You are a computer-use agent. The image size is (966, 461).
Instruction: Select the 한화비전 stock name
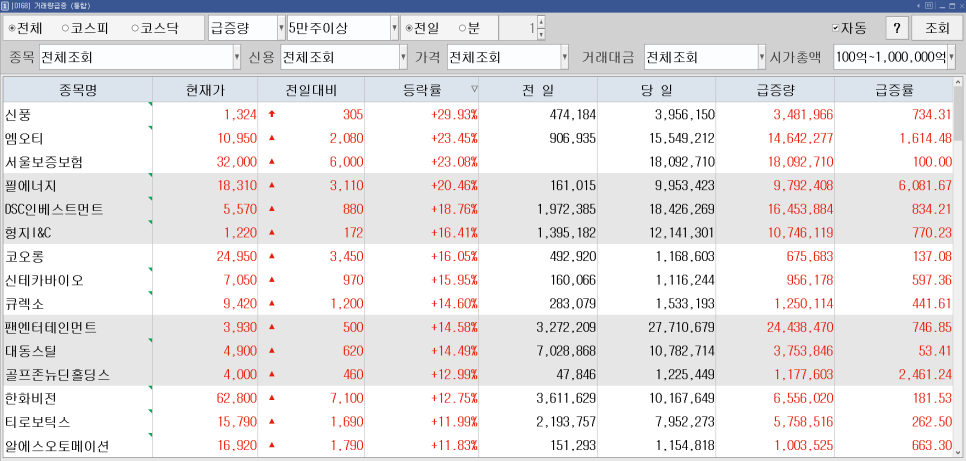31,398
